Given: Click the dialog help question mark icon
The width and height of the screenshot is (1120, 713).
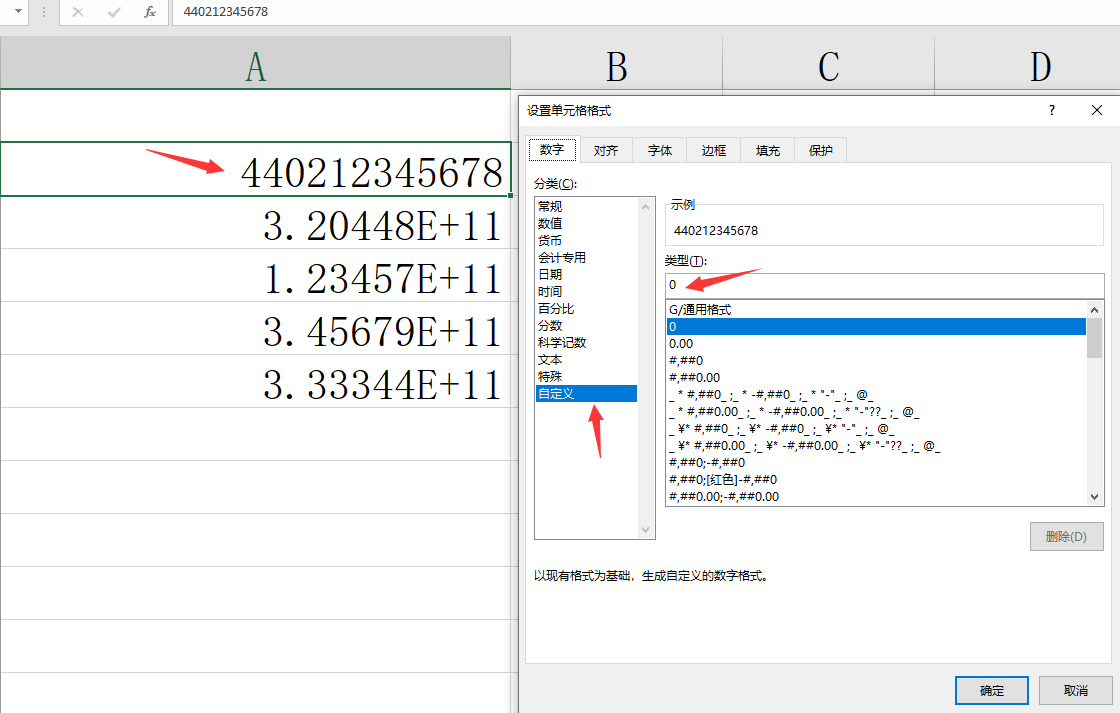Looking at the screenshot, I should click(1051, 110).
